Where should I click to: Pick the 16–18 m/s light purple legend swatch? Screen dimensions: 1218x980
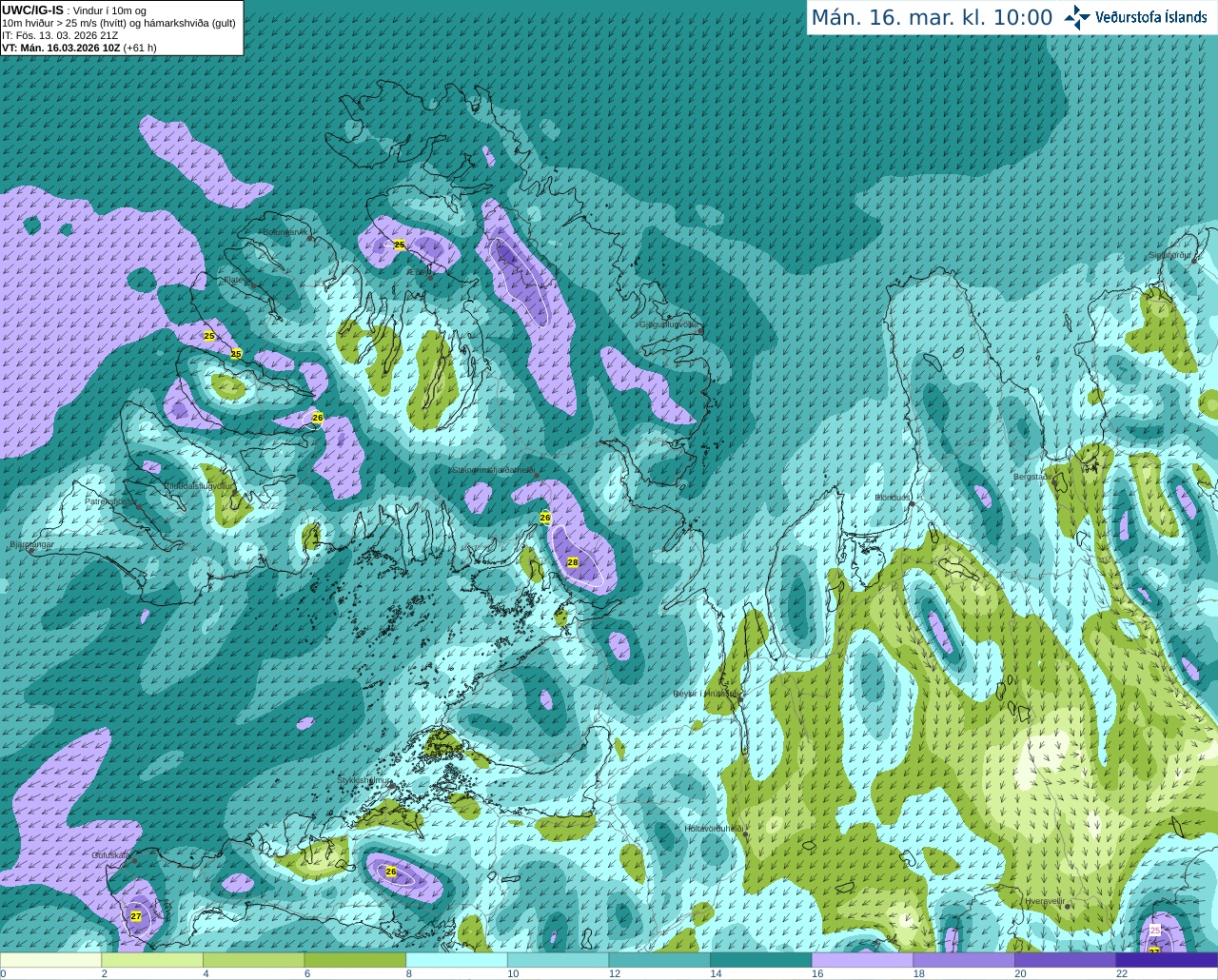(x=862, y=960)
